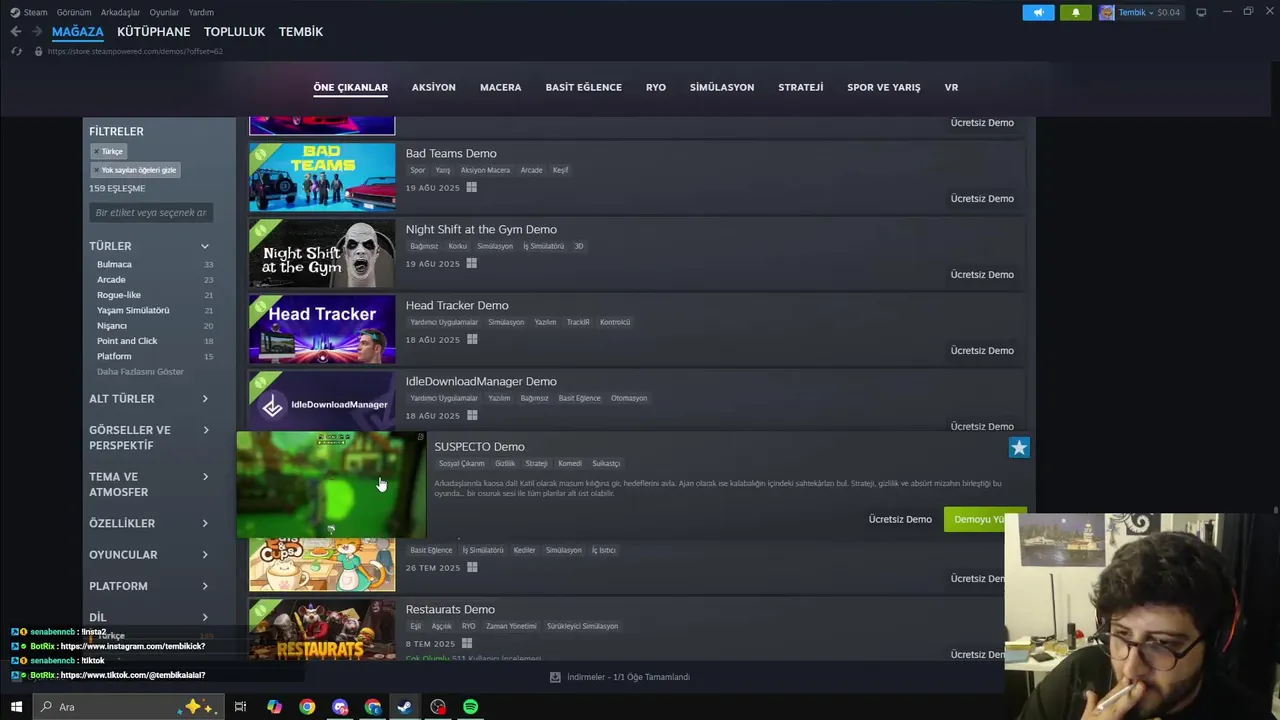Open TOPLULUK in top navigation
The width and height of the screenshot is (1280, 720).
tap(234, 32)
